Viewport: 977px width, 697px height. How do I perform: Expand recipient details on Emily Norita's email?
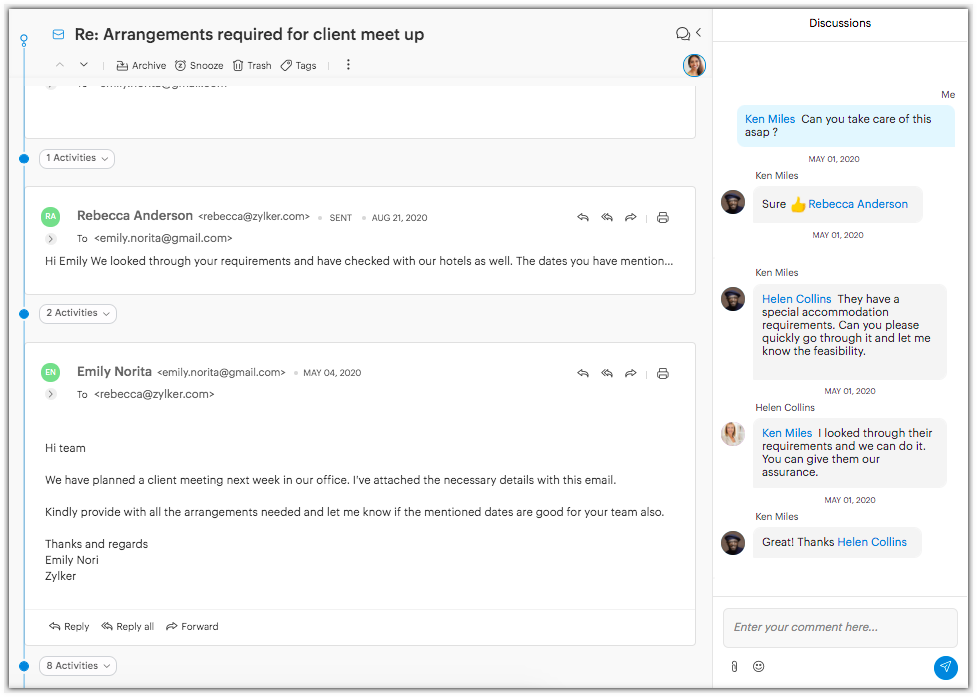point(51,394)
